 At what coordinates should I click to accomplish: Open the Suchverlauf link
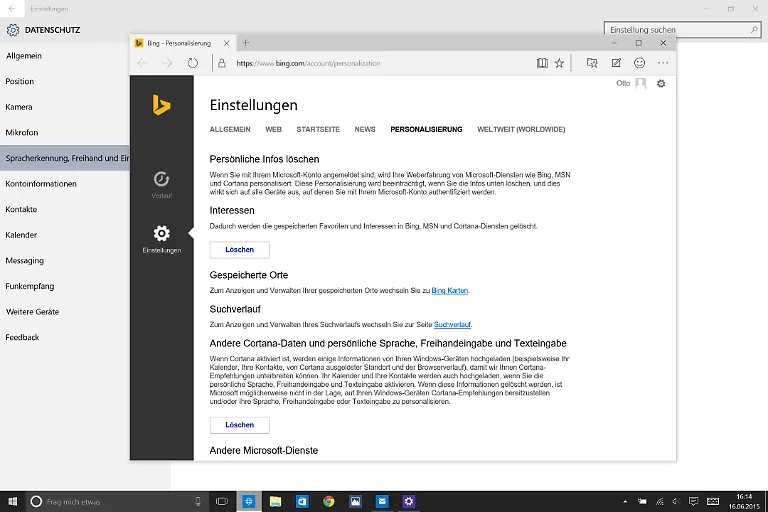pos(452,325)
